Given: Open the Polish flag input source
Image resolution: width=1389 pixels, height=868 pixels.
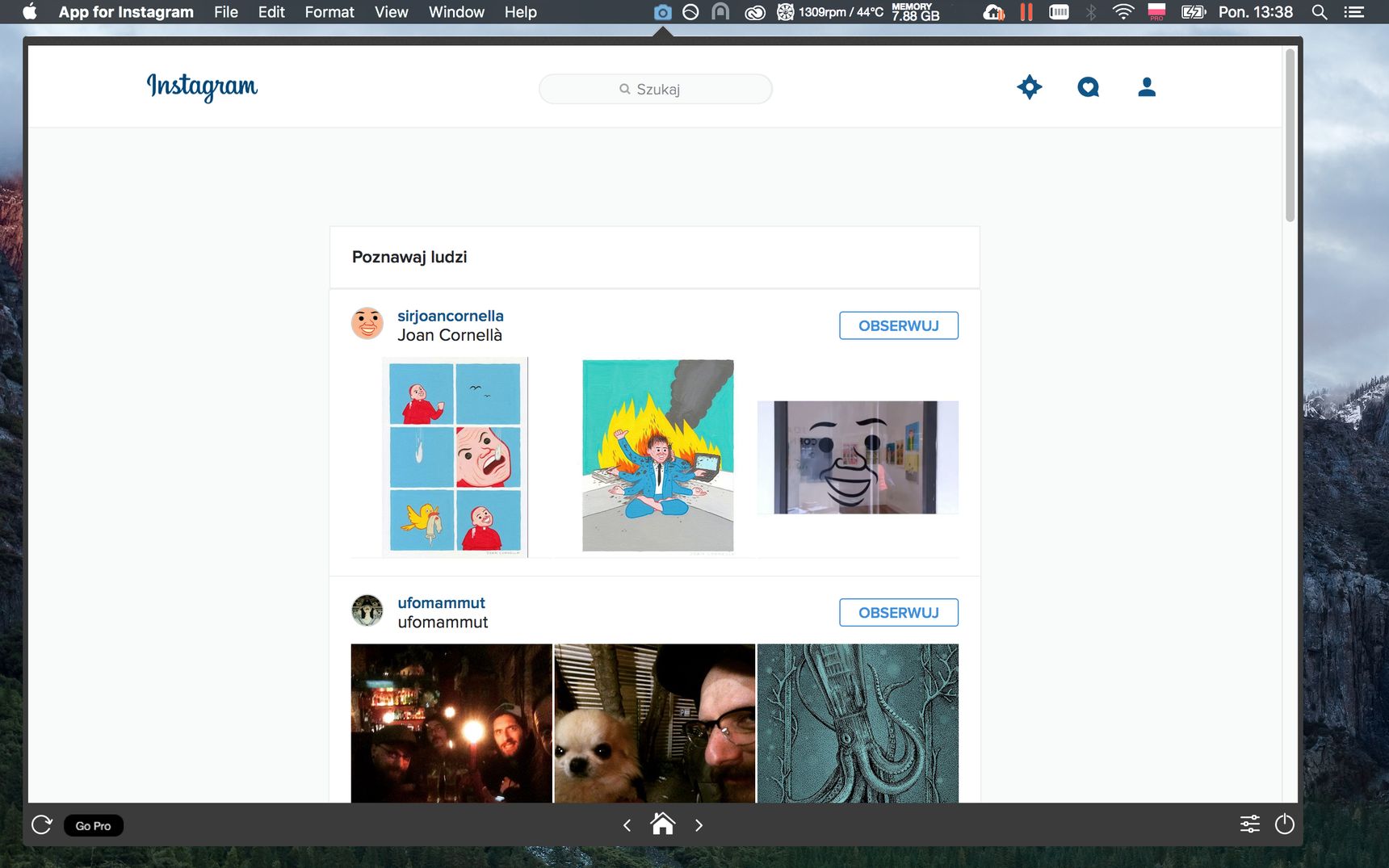Looking at the screenshot, I should 1156,12.
